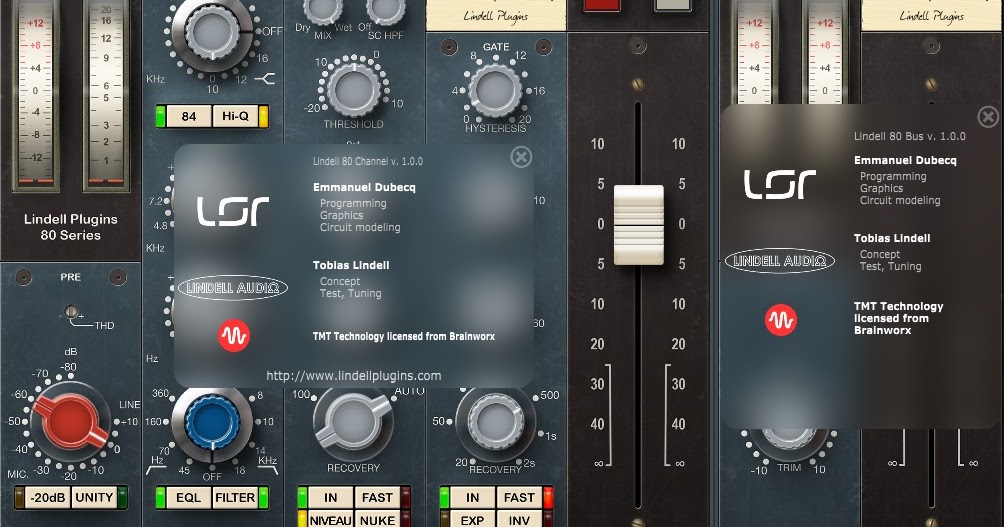Click the TMT Technology text in 80 Bus dialog

coord(898,318)
